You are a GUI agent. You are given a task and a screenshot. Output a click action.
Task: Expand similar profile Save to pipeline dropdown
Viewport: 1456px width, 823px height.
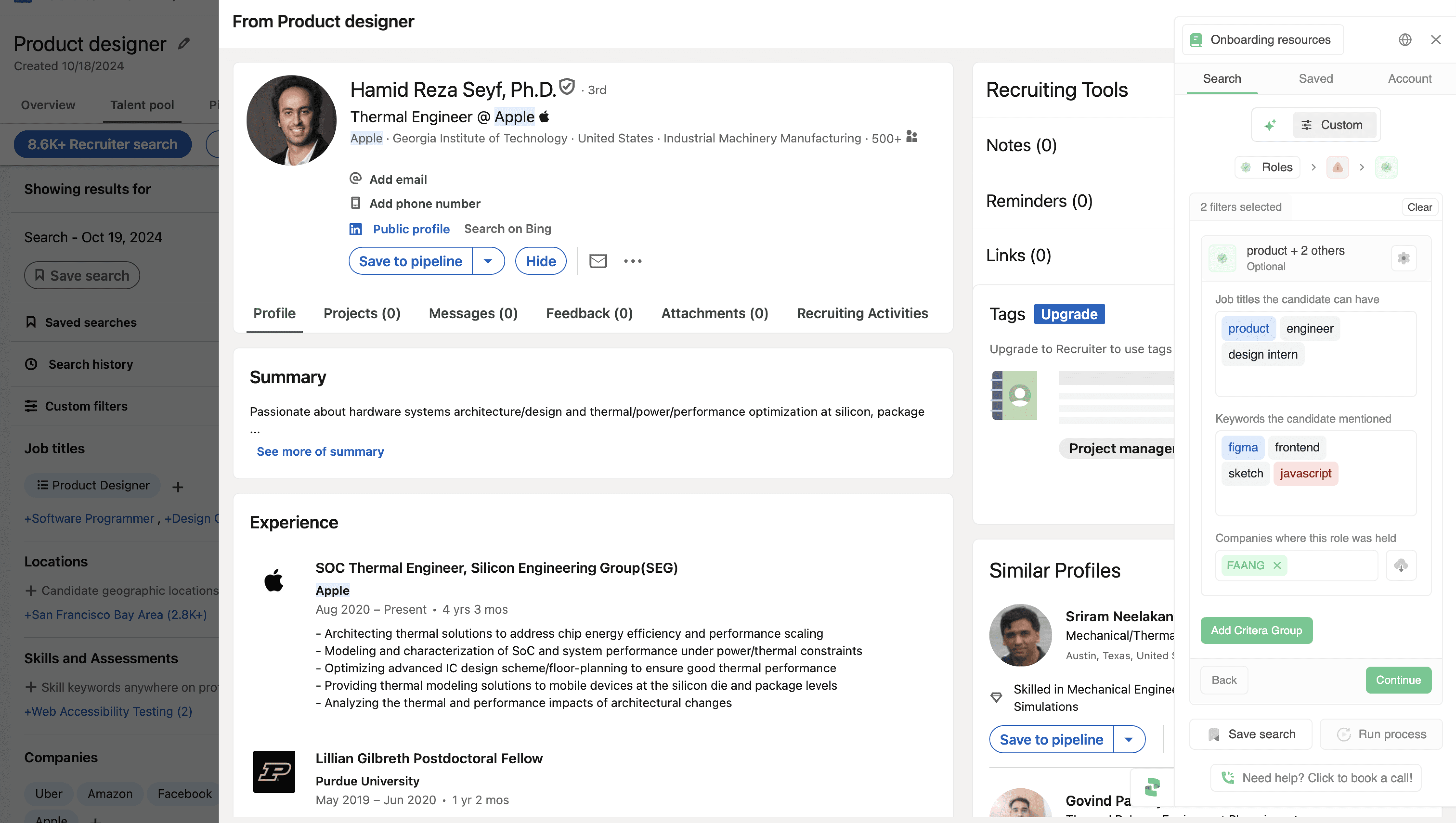[x=1129, y=739]
